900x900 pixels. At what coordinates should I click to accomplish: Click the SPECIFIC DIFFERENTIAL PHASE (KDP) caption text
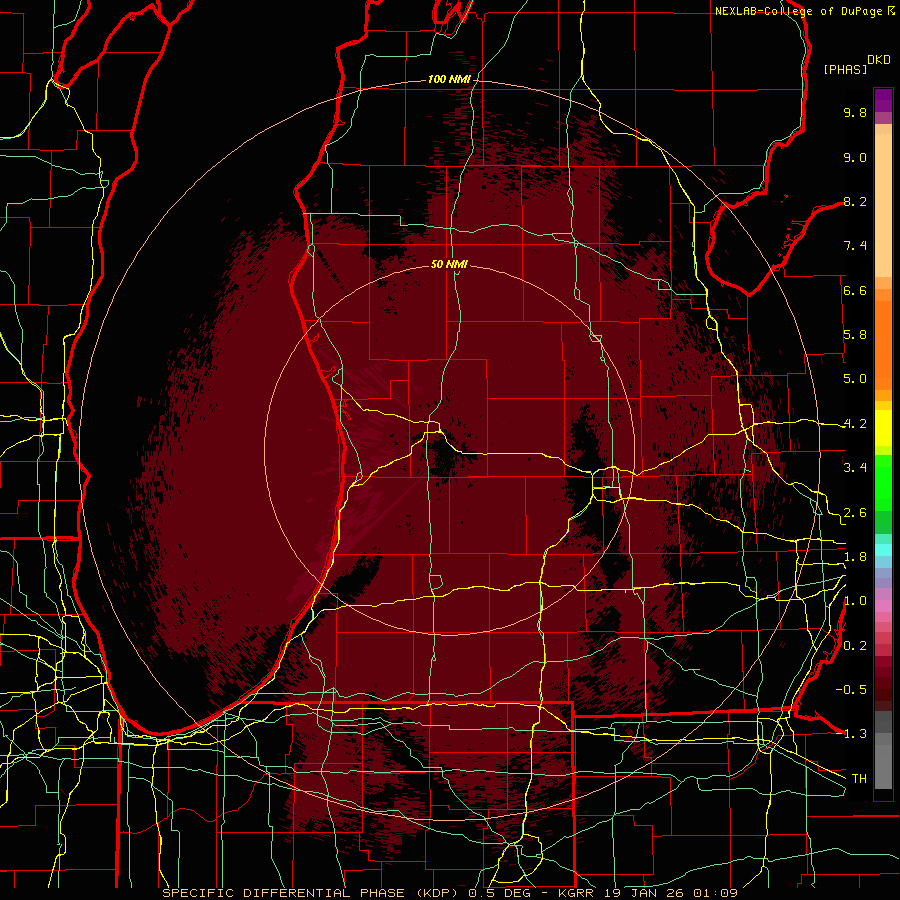[x=312, y=893]
